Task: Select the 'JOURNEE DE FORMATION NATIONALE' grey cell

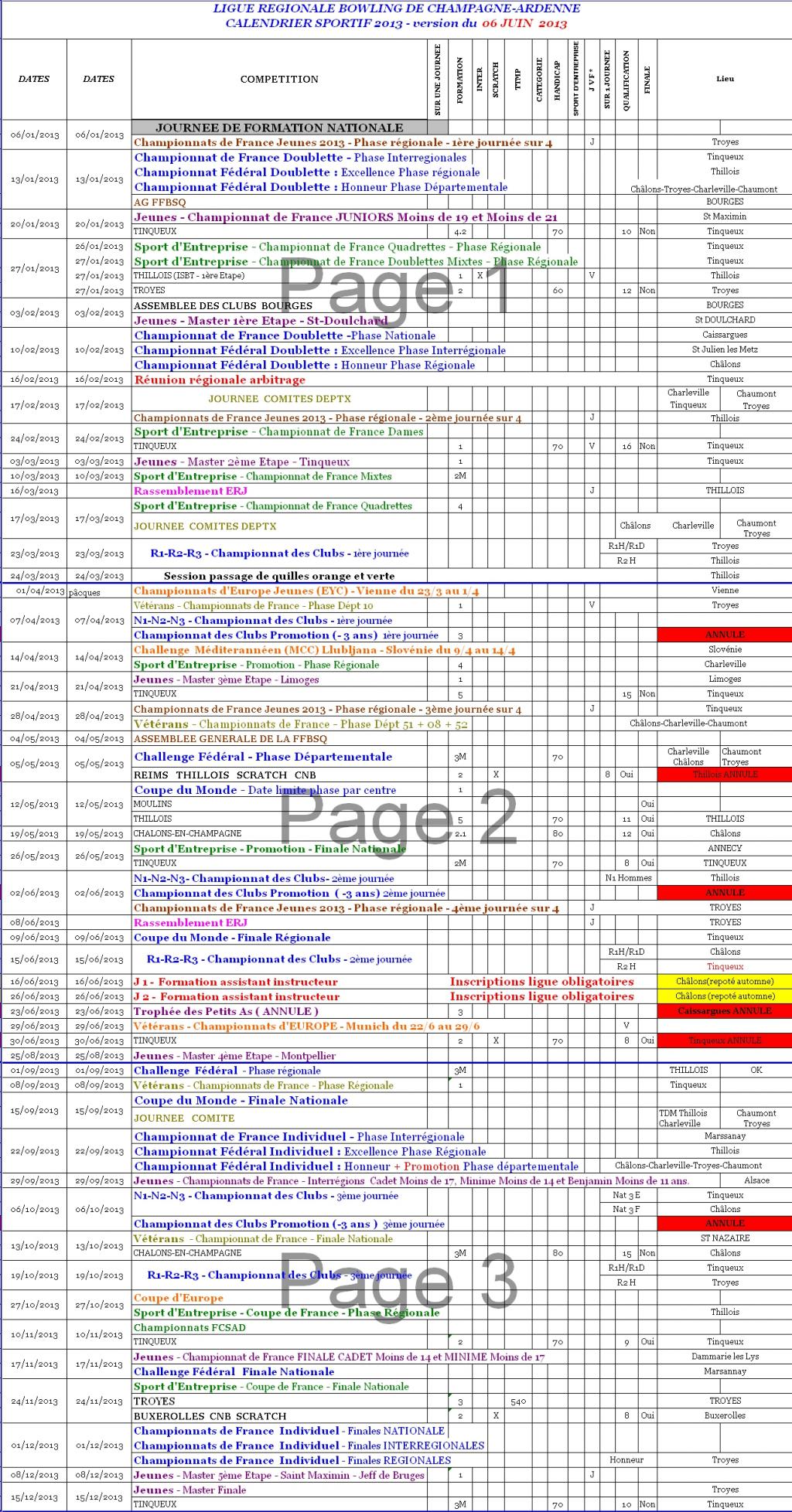Action: click(279, 128)
